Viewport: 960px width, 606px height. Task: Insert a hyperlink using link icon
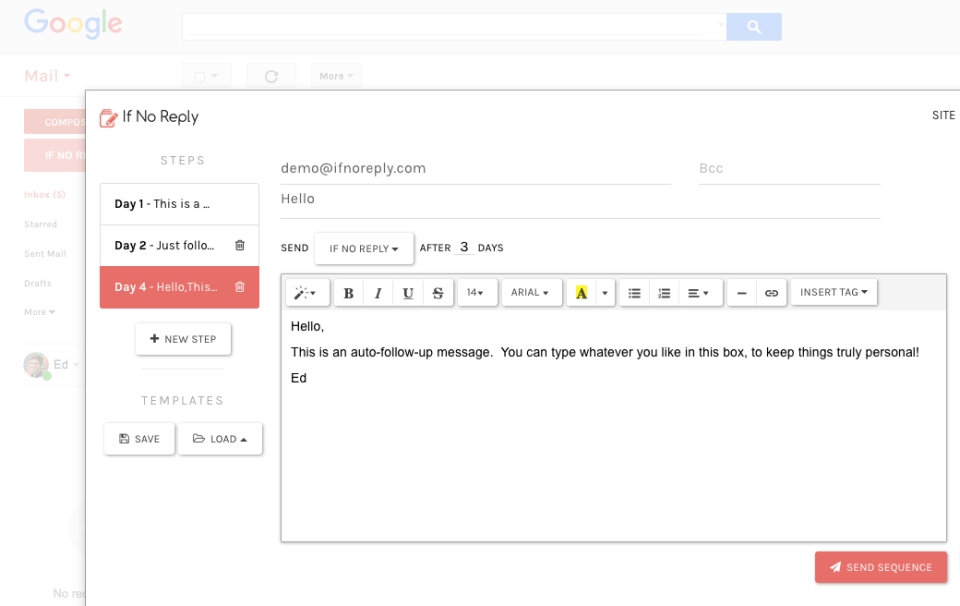tap(771, 293)
